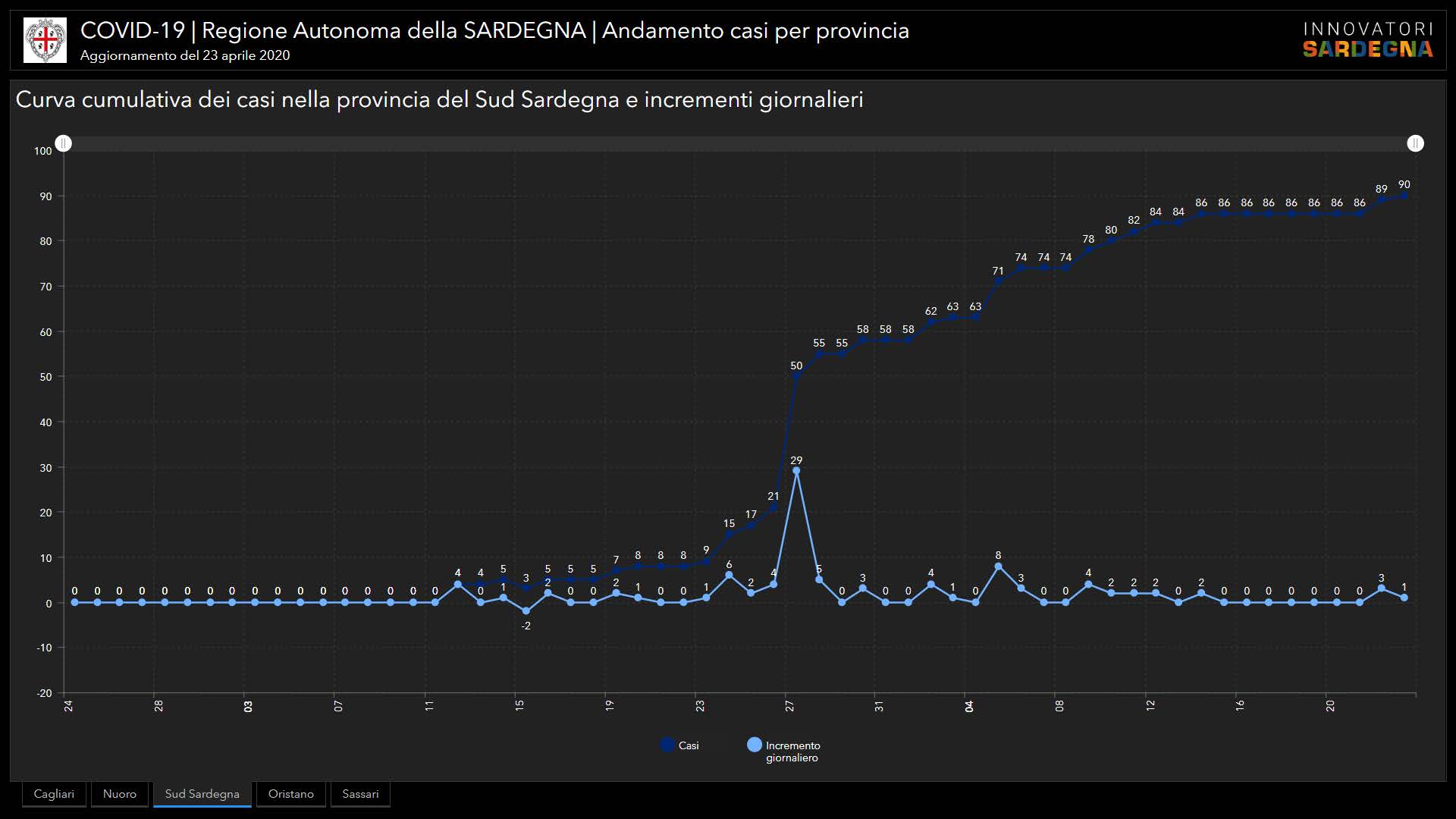Click the peak increment point labeled 29
Viewport: 1456px width, 819px height.
tap(796, 471)
